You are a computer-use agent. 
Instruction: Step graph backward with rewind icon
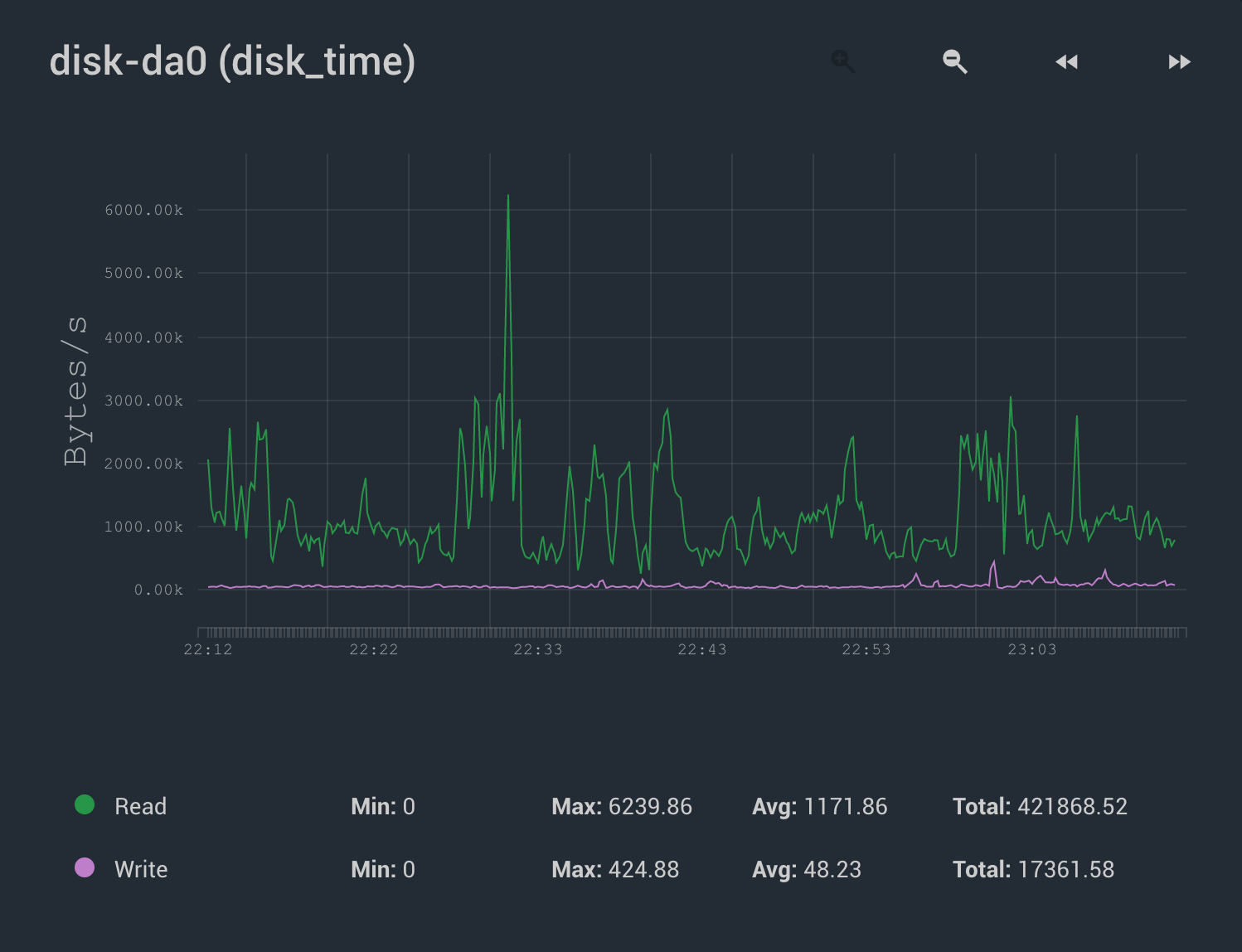click(1066, 62)
